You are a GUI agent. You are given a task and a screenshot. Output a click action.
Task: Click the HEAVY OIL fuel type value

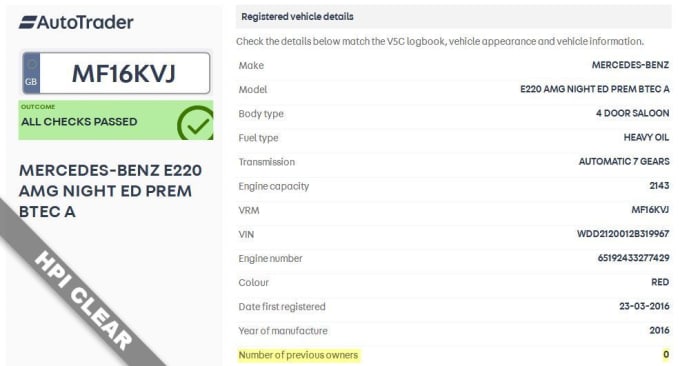click(x=646, y=137)
